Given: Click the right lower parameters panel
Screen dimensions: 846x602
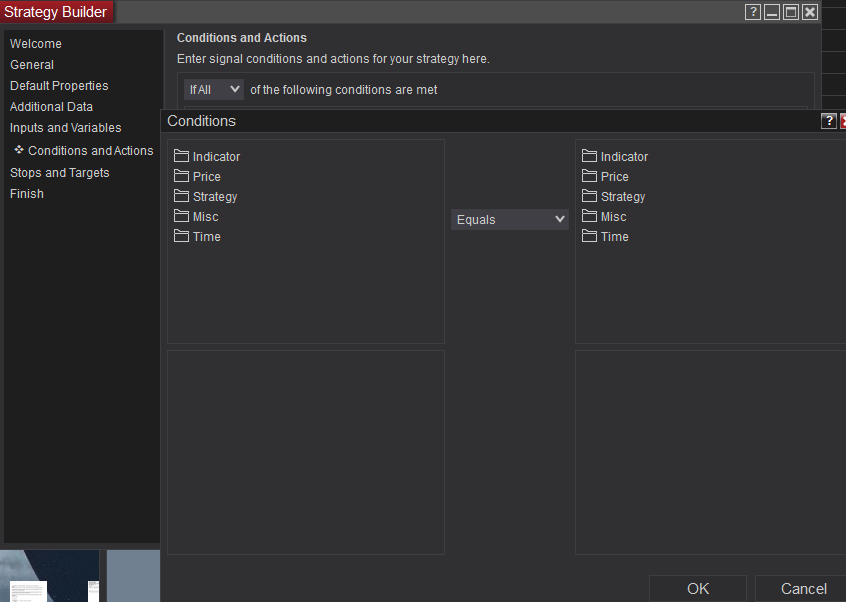Looking at the screenshot, I should (711, 452).
